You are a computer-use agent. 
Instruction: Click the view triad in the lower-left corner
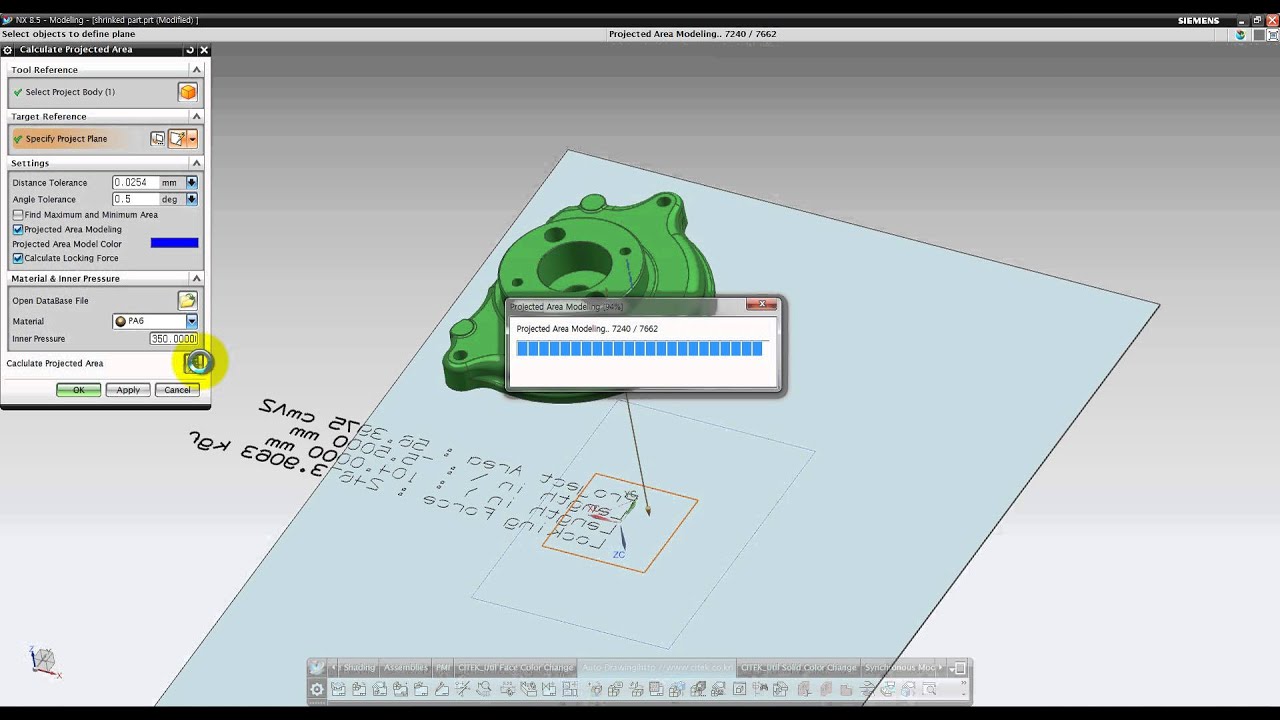(x=43, y=660)
